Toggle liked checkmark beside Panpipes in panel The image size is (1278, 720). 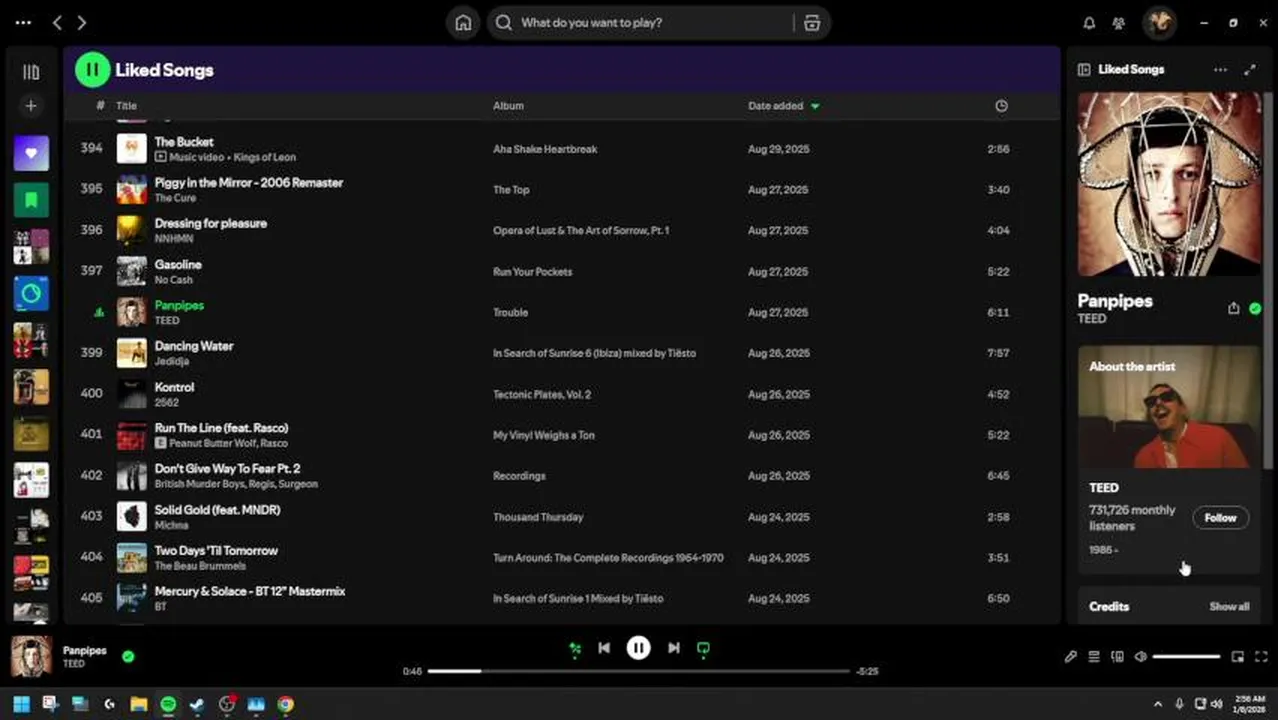(x=1255, y=309)
